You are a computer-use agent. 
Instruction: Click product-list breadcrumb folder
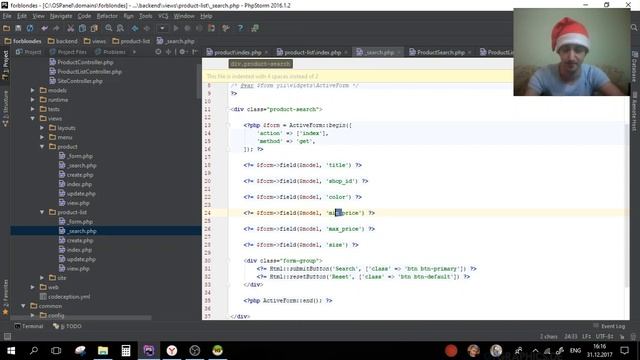[131, 41]
